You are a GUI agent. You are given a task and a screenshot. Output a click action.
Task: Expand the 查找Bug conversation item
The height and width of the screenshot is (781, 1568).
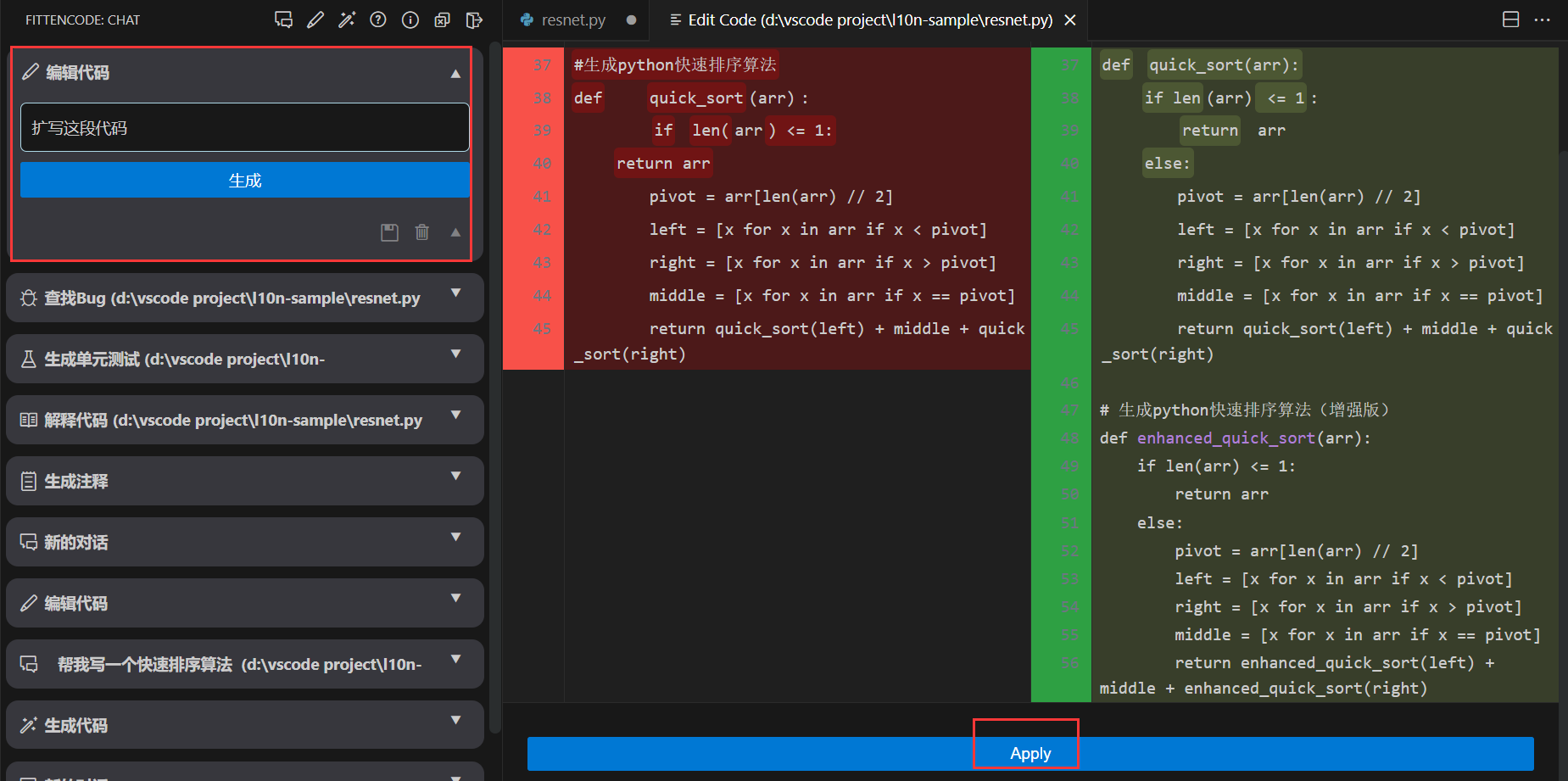click(455, 293)
